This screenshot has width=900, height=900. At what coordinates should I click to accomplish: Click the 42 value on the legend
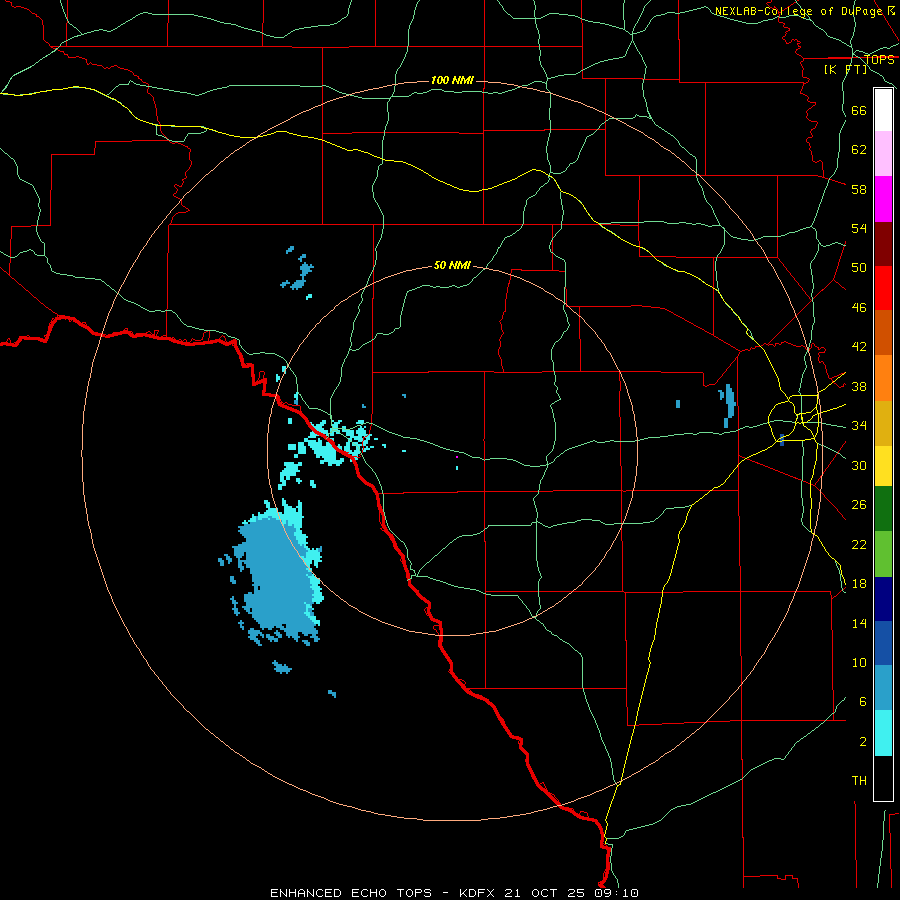(x=859, y=347)
